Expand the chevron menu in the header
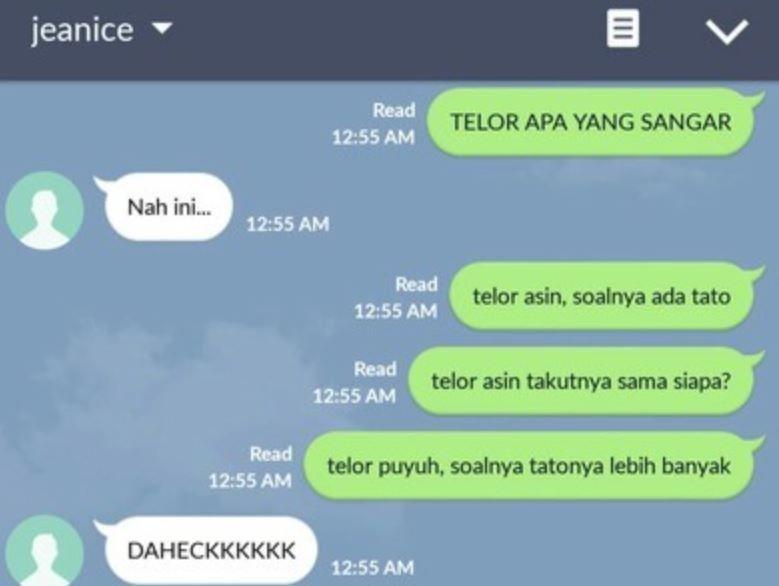This screenshot has height=586, width=779. 727,32
